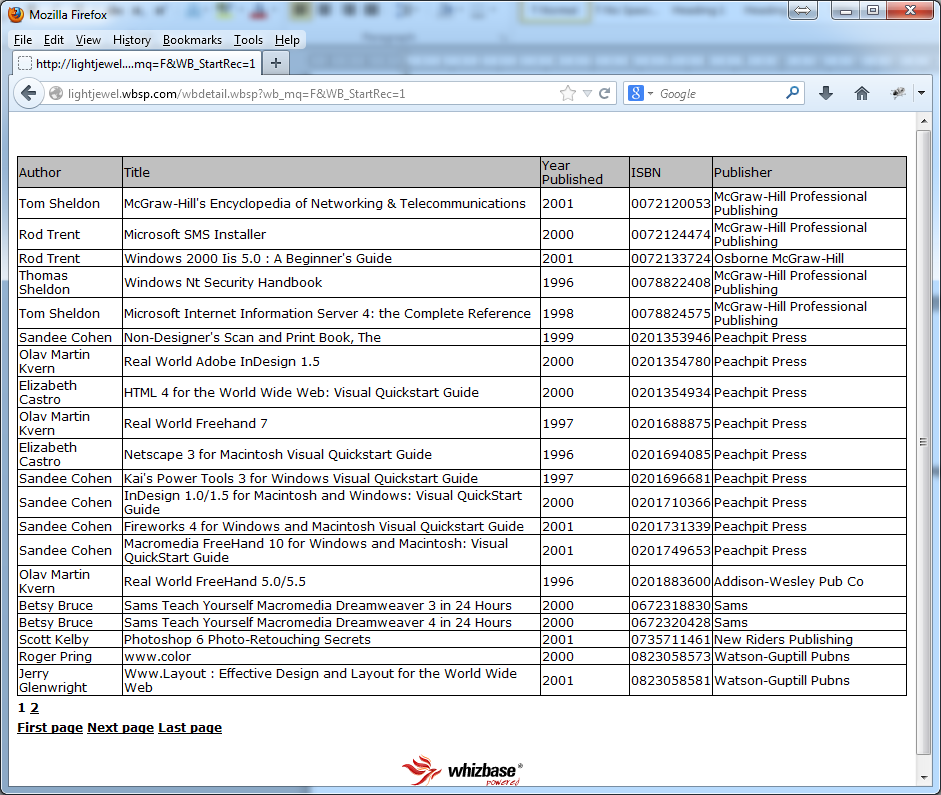Open the View menu
Screen dimensions: 941x795
pyautogui.click(x=88, y=40)
